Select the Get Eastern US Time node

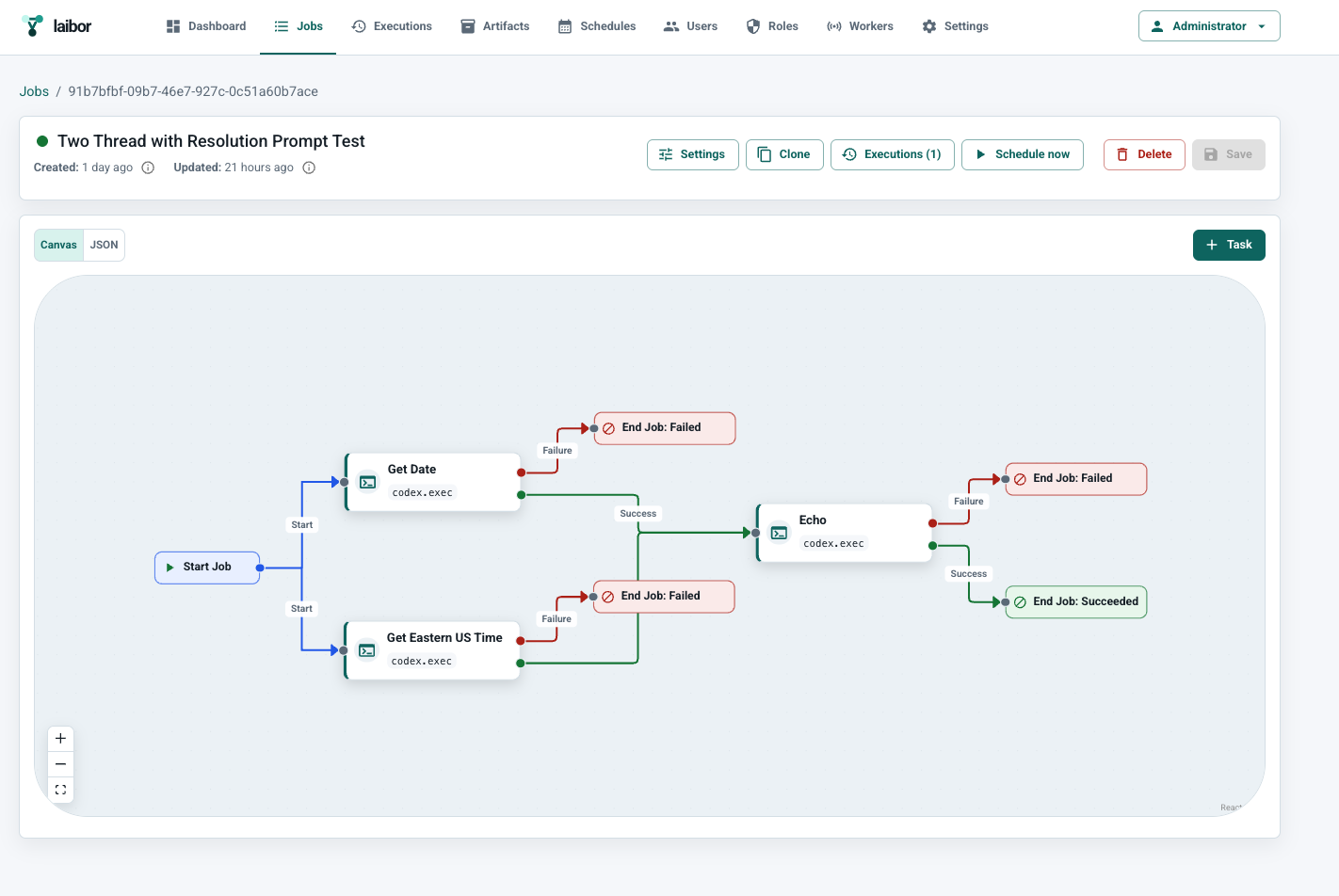[432, 650]
